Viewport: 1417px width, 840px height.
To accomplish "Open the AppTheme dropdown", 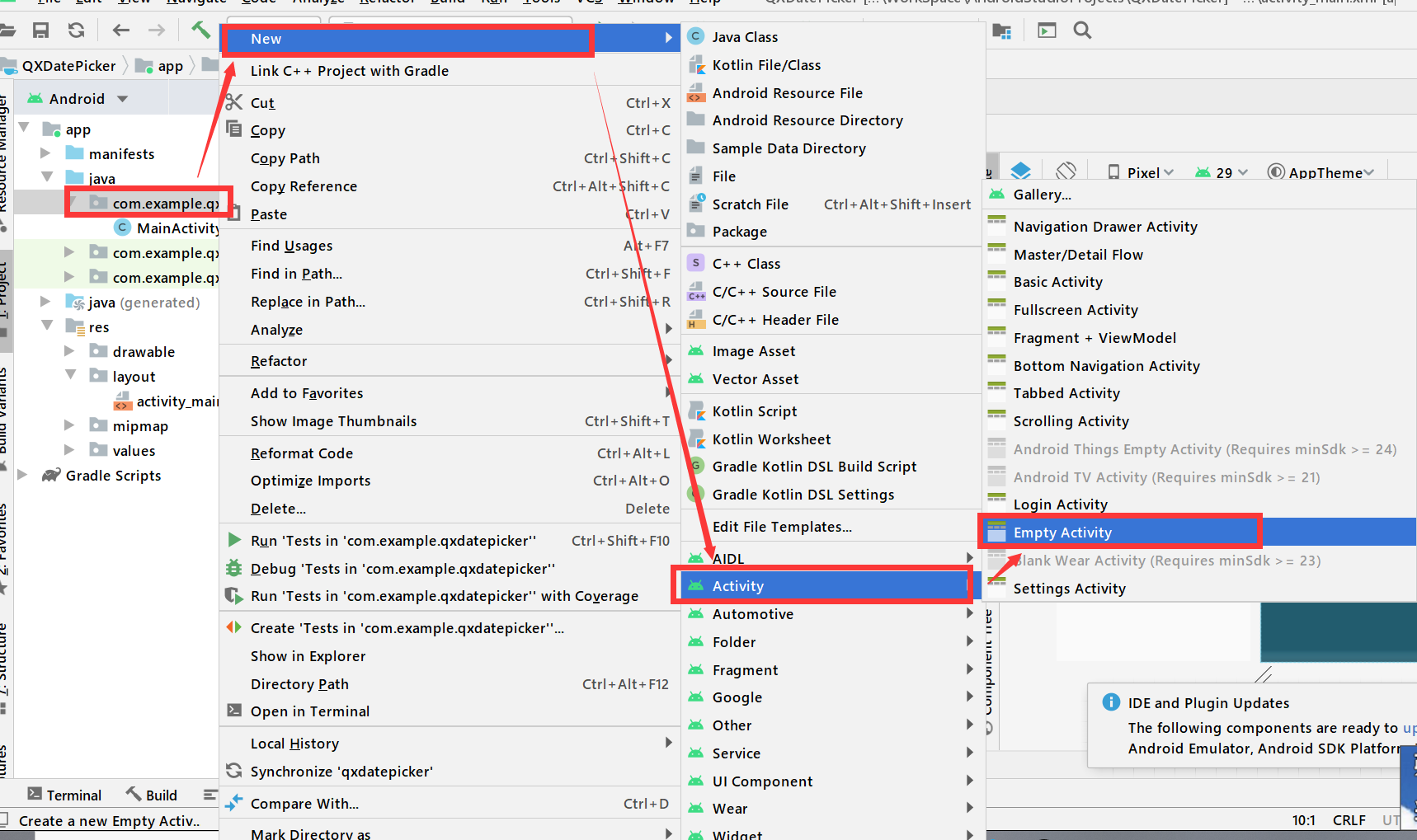I will pyautogui.click(x=1321, y=172).
